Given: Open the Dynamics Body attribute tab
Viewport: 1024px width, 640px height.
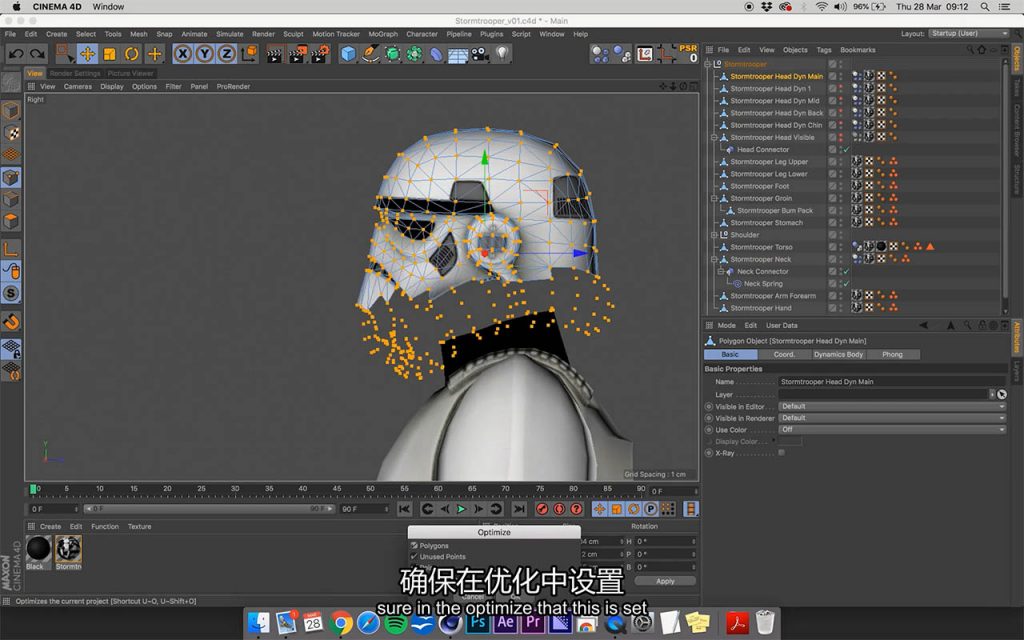Looking at the screenshot, I should 839,354.
